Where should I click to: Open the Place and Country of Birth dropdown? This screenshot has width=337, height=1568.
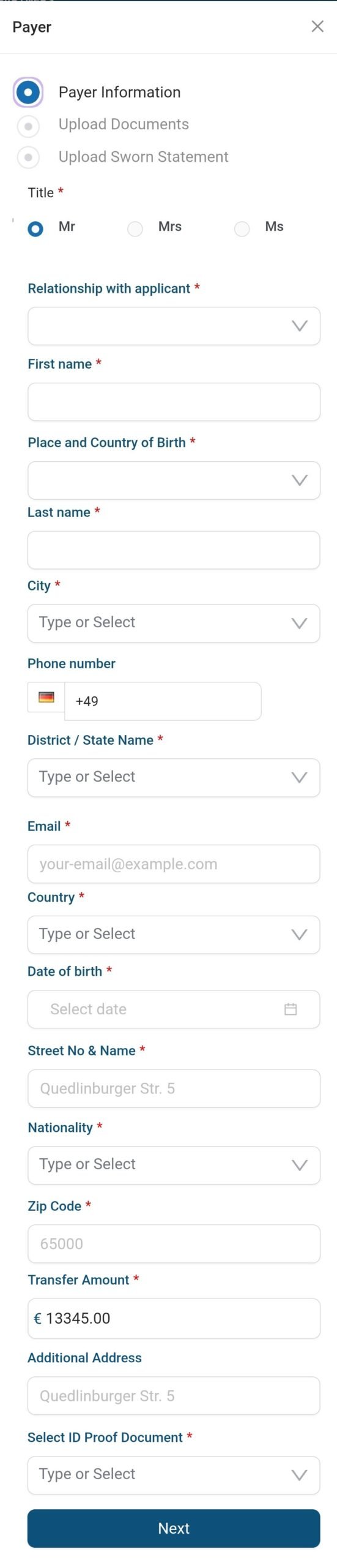point(174,480)
